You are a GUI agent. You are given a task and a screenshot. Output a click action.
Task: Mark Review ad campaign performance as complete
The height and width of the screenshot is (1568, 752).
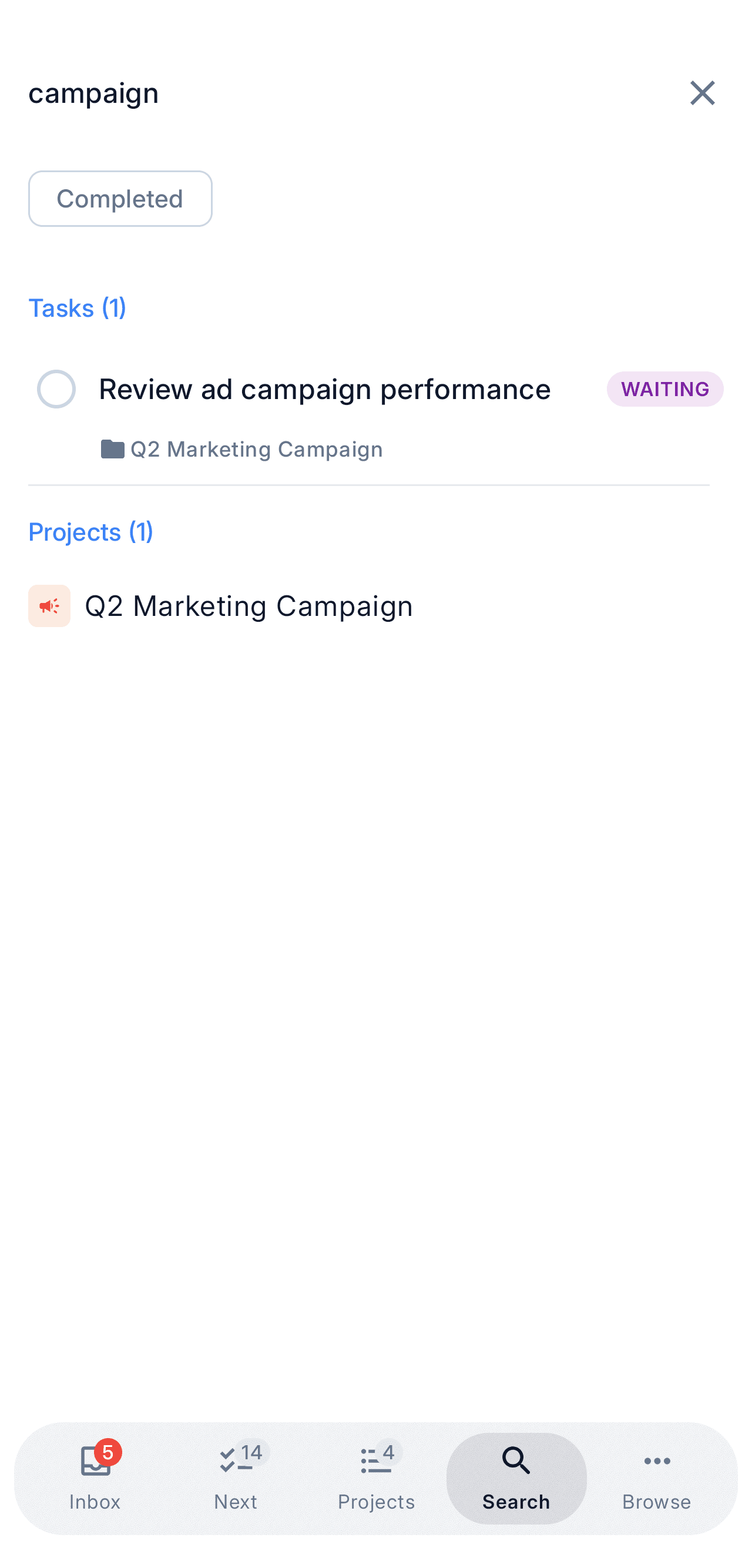tap(56, 389)
